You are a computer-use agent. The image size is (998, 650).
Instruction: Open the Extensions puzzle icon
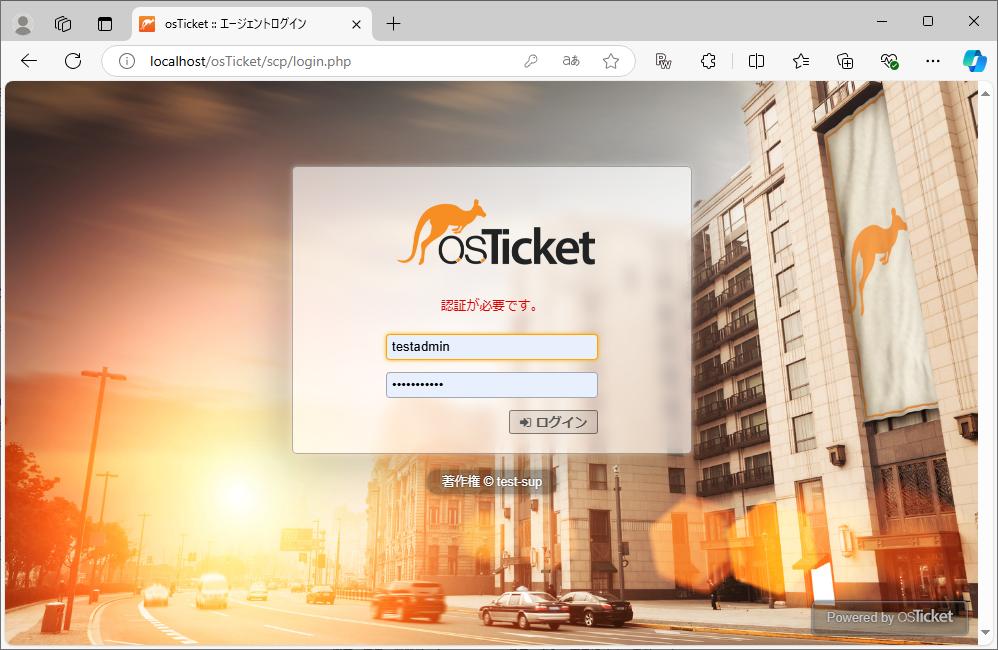tap(708, 61)
